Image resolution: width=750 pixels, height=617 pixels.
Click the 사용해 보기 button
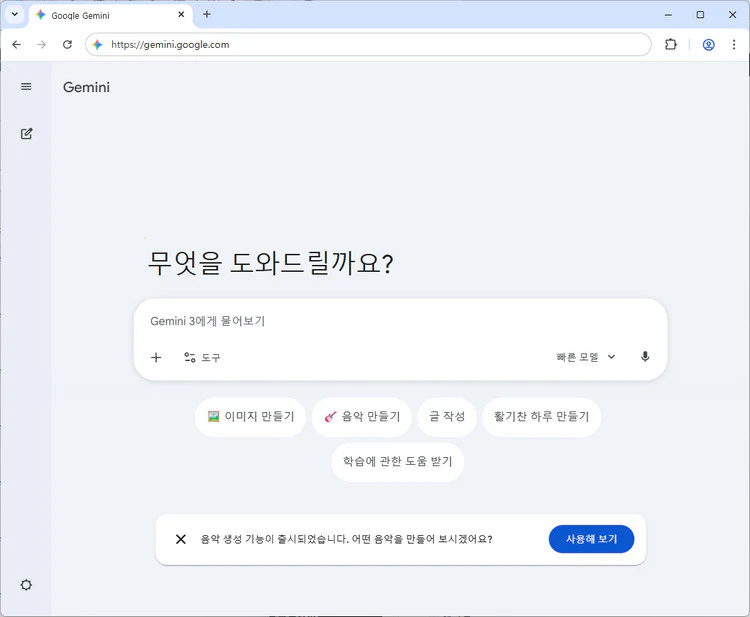point(591,539)
